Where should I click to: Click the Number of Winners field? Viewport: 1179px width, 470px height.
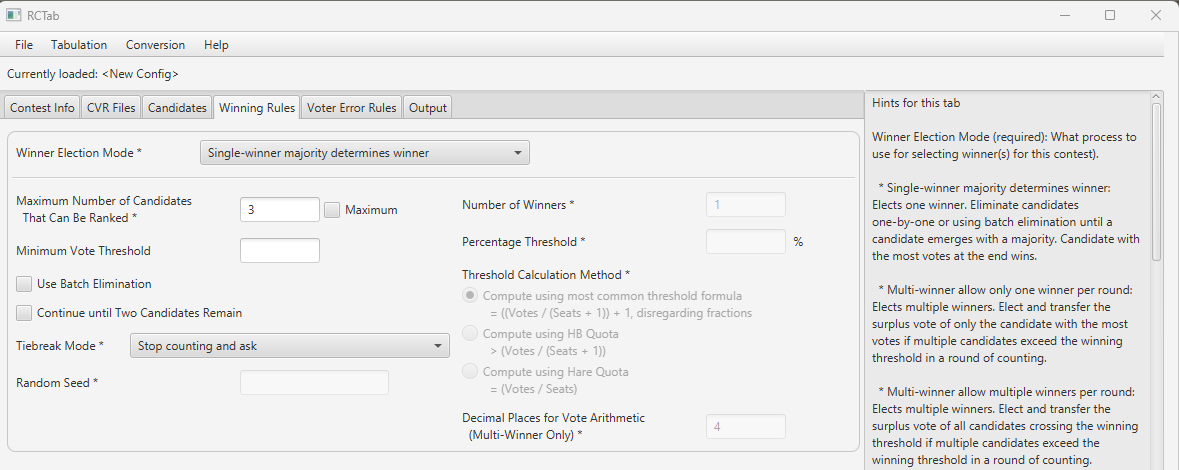[x=746, y=205]
